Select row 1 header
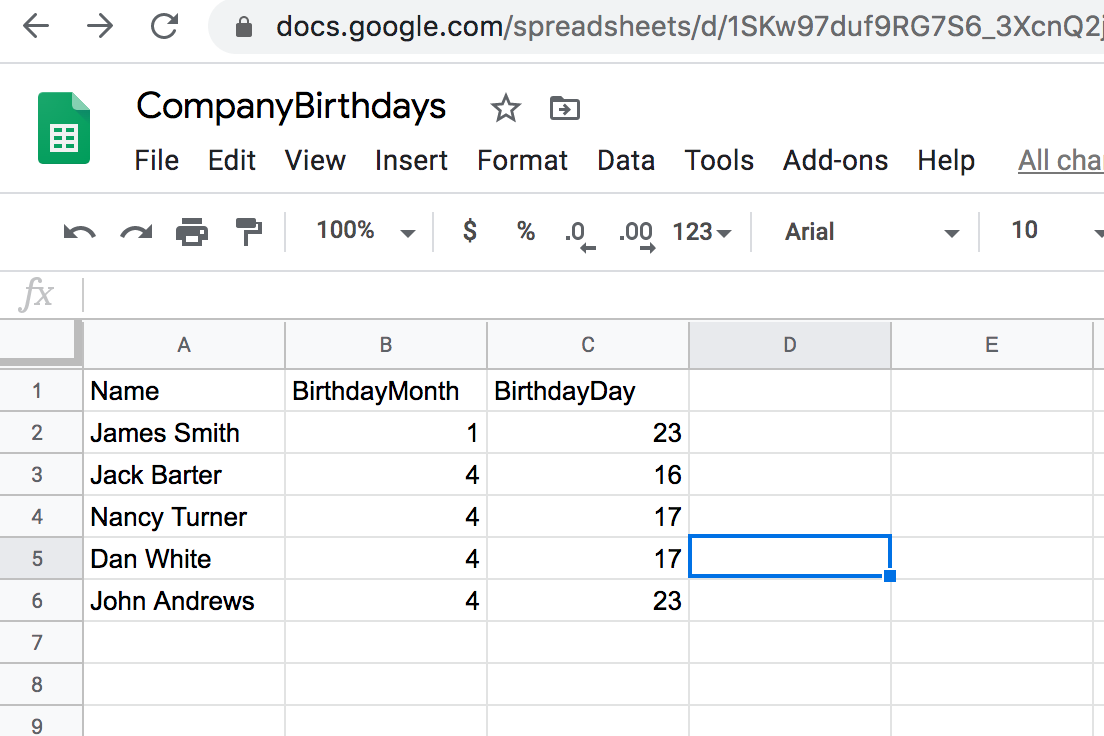 (41, 391)
